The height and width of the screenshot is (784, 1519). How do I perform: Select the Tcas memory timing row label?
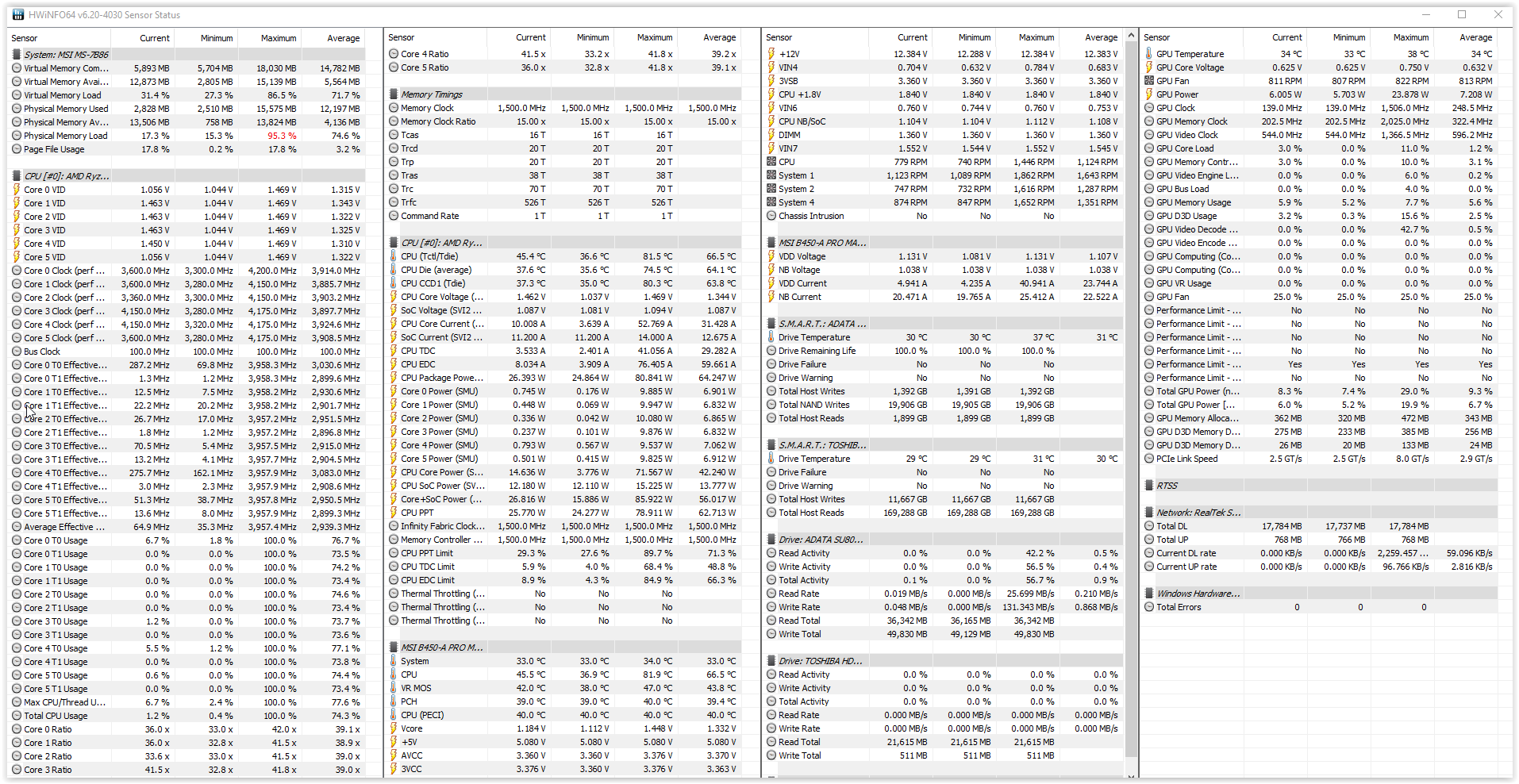(x=410, y=135)
